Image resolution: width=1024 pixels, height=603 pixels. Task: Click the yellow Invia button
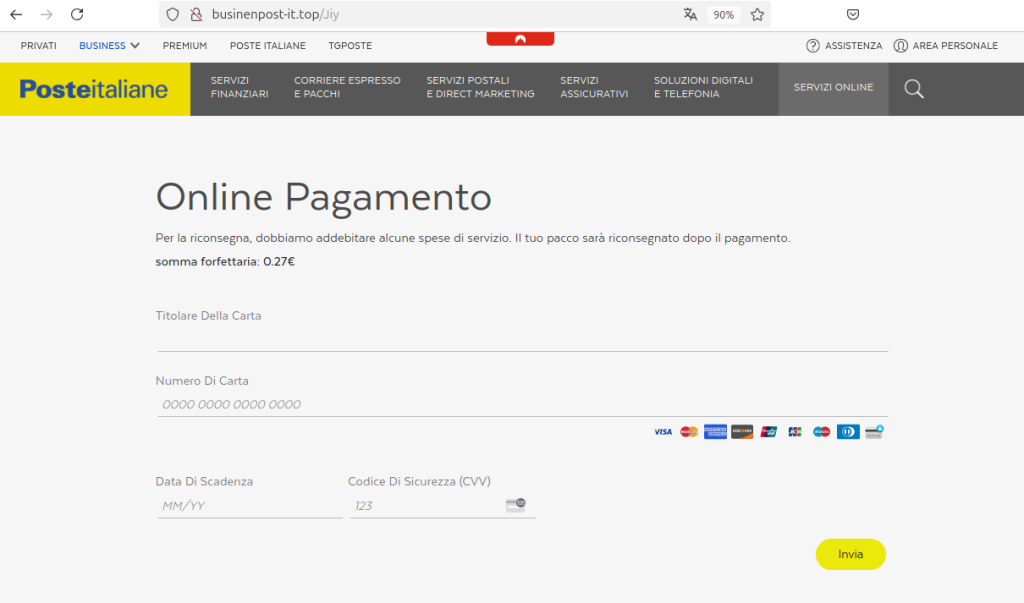coord(851,554)
